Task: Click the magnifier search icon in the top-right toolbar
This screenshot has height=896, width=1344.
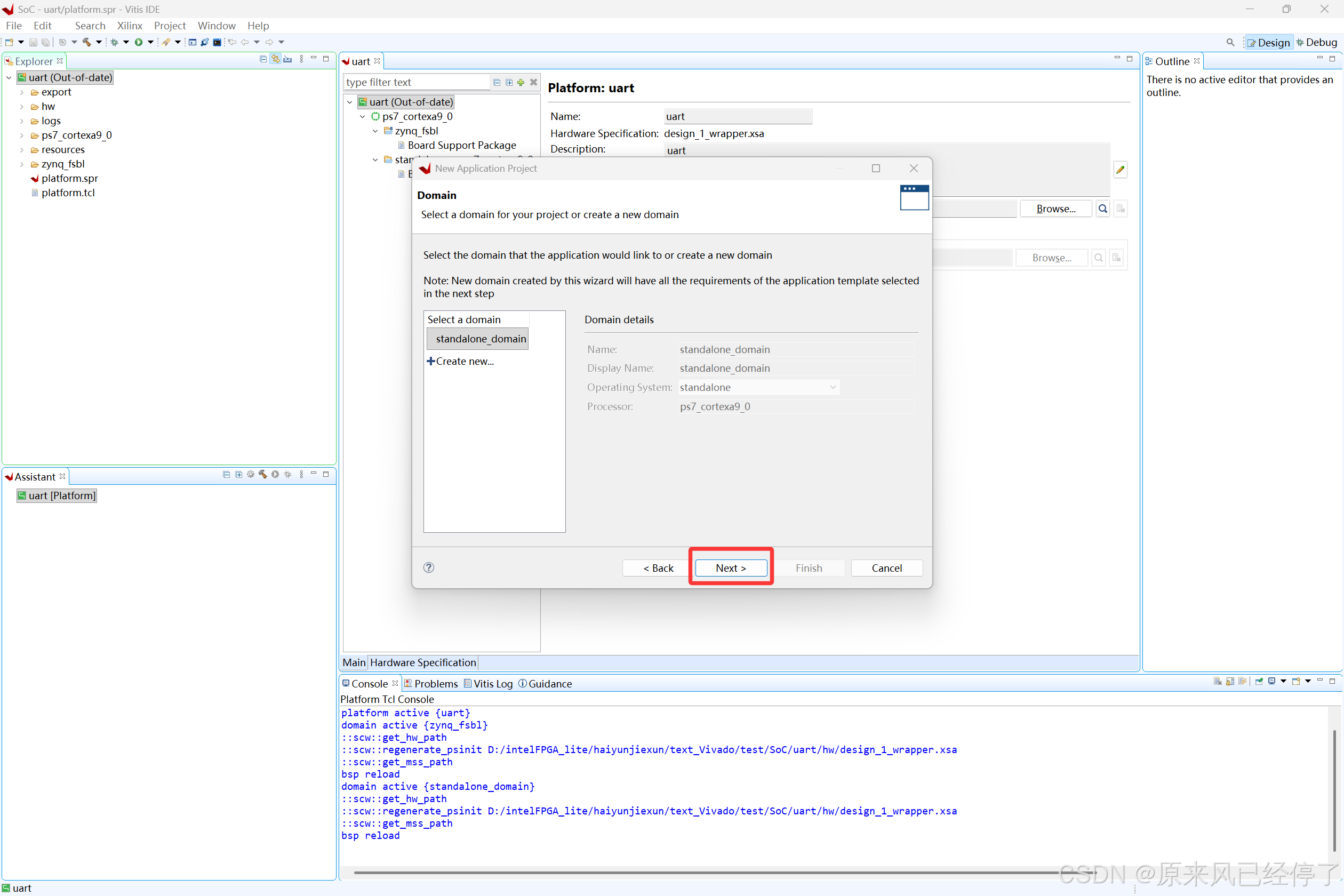Action: [x=1230, y=42]
